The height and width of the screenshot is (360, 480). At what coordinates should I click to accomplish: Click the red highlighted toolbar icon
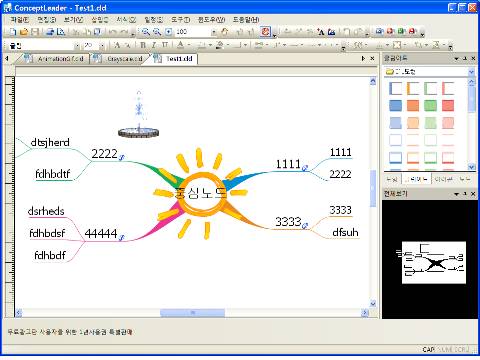point(265,32)
